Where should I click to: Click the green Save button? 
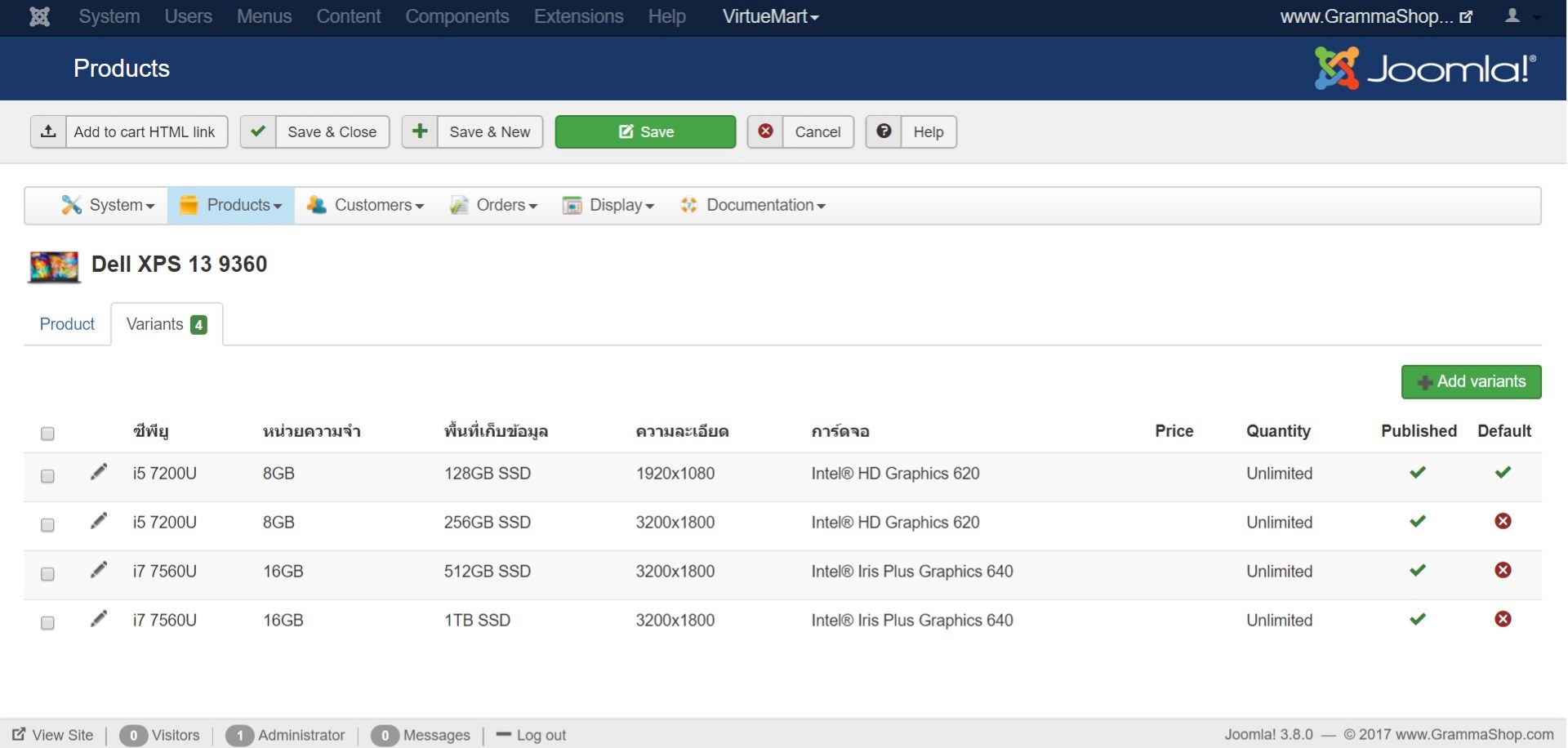point(645,131)
